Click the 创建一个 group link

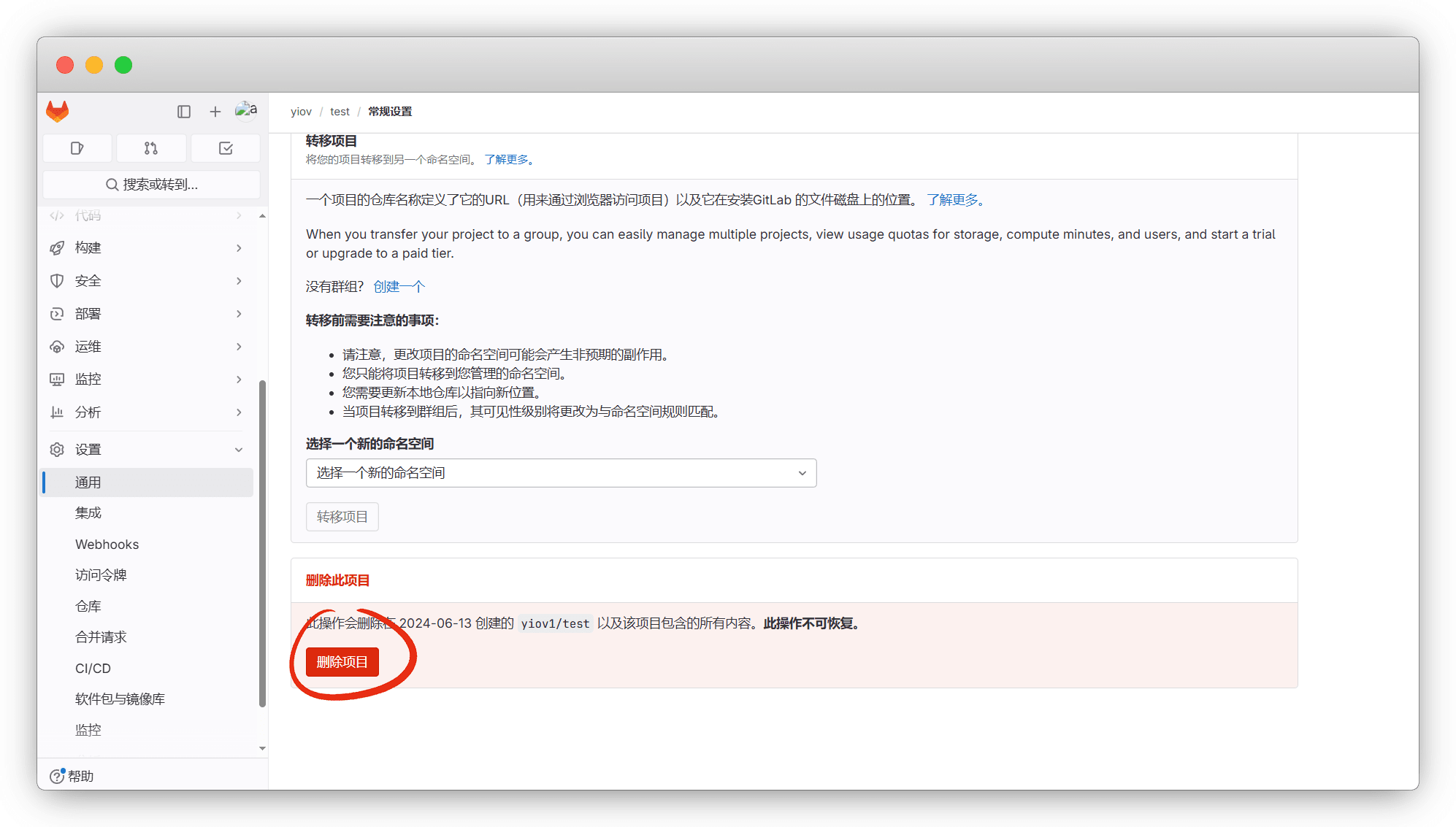399,287
